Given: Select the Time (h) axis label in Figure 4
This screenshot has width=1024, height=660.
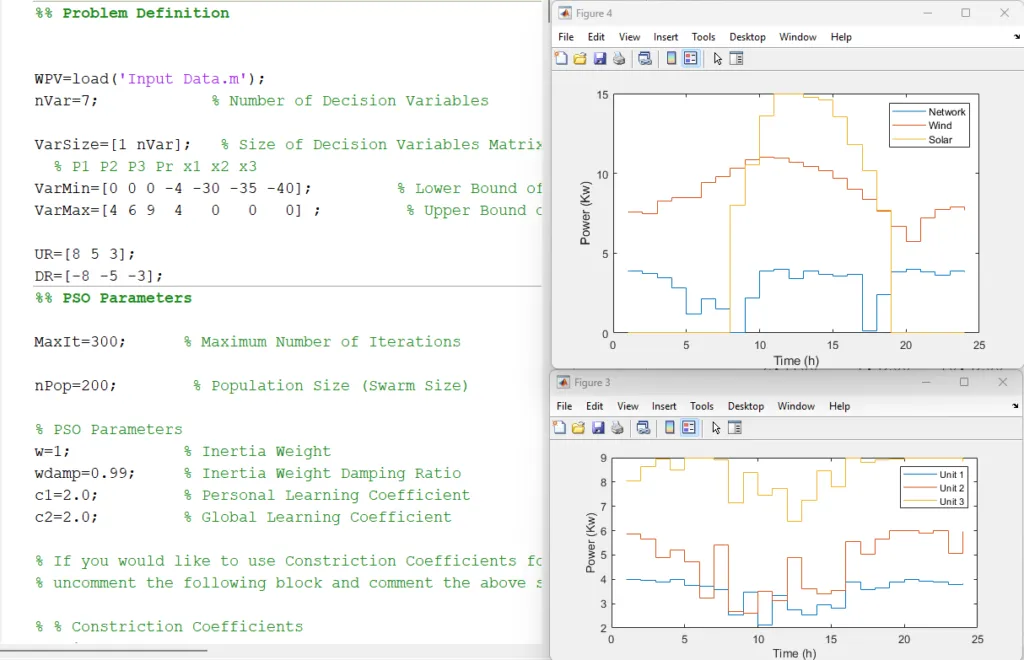Looking at the screenshot, I should coord(796,360).
